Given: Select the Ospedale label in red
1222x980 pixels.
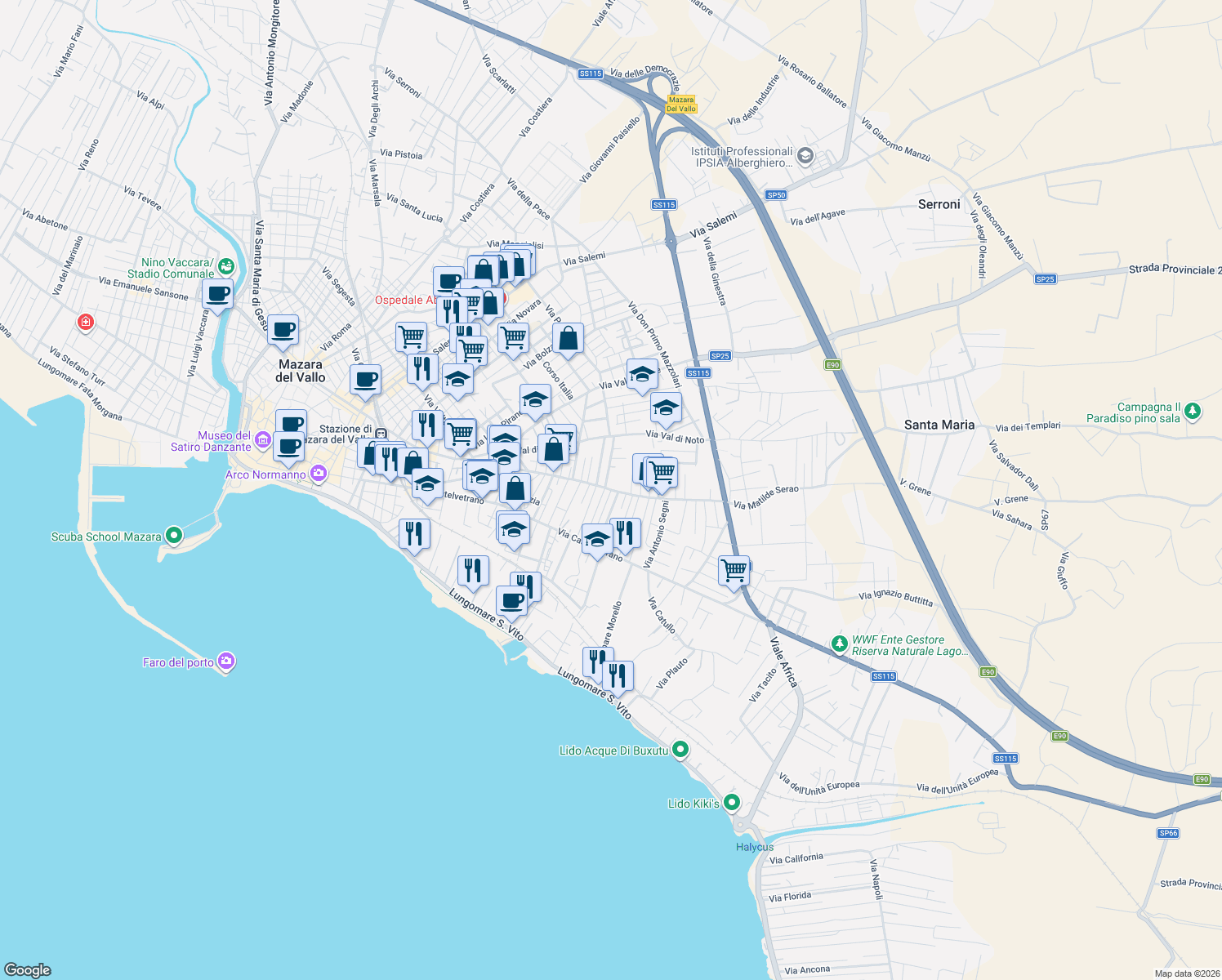Looking at the screenshot, I should pyautogui.click(x=406, y=300).
